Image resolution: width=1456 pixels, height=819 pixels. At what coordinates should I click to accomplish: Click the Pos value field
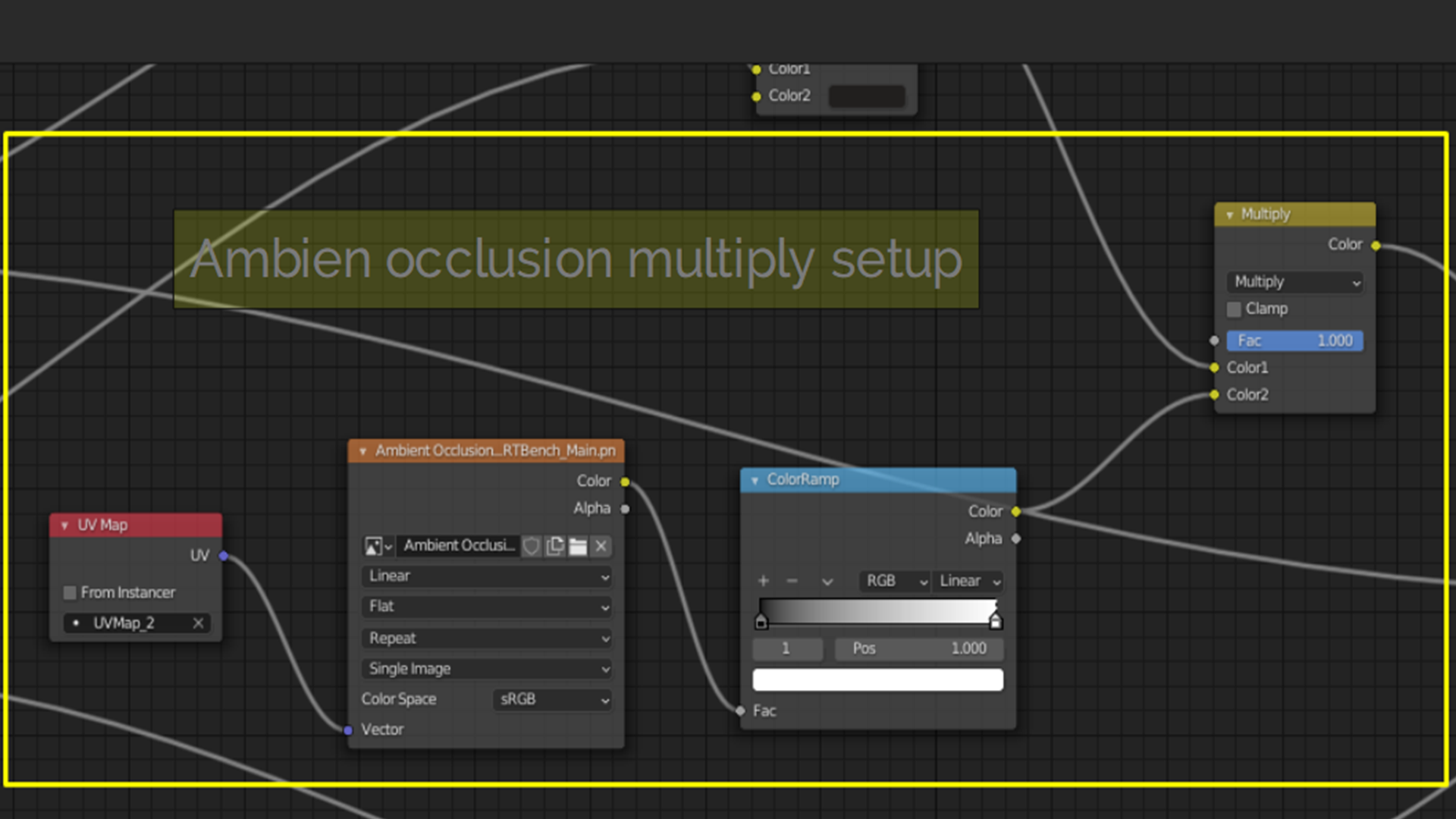(918, 649)
